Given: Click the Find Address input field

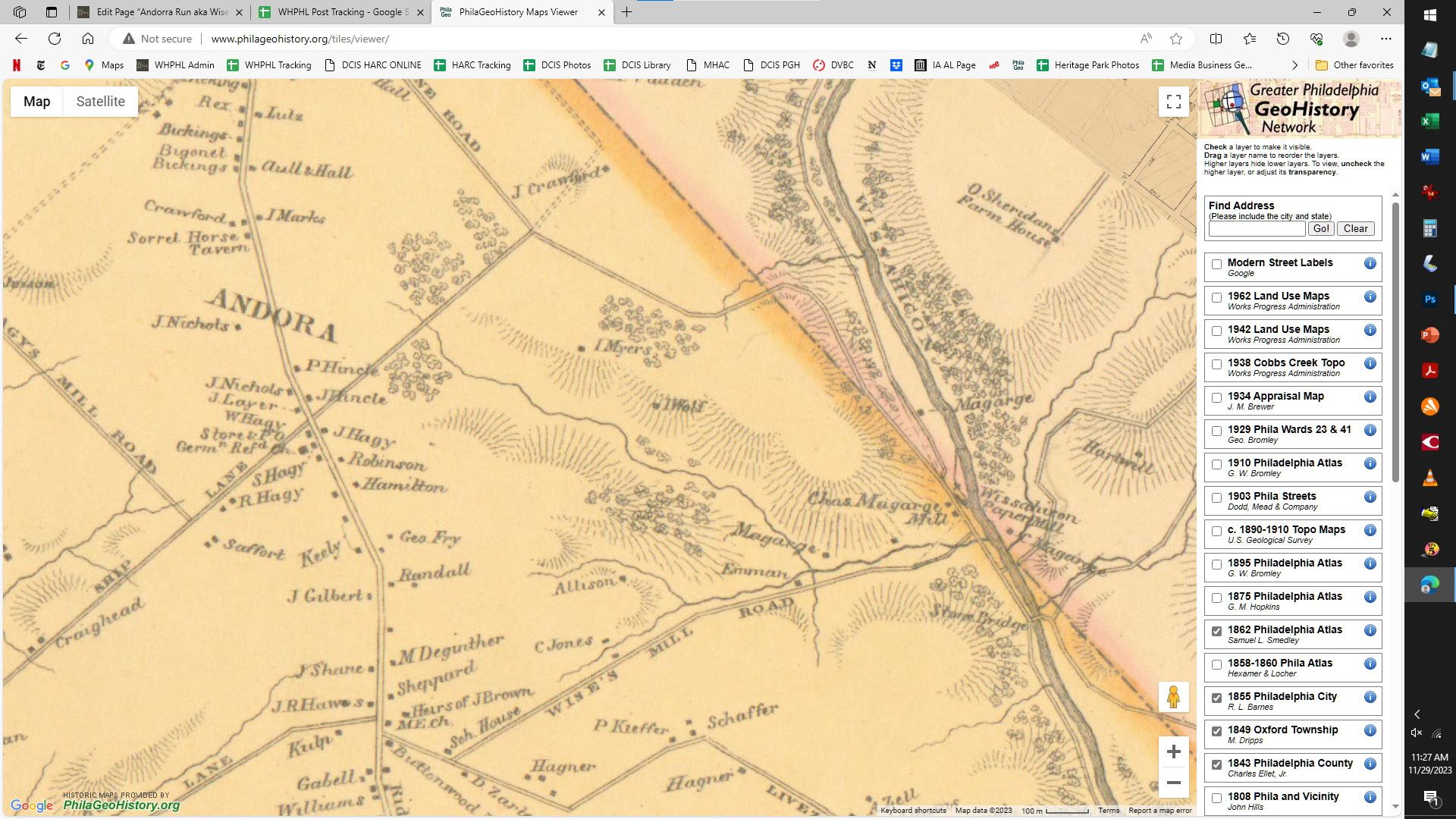Looking at the screenshot, I should [1257, 228].
